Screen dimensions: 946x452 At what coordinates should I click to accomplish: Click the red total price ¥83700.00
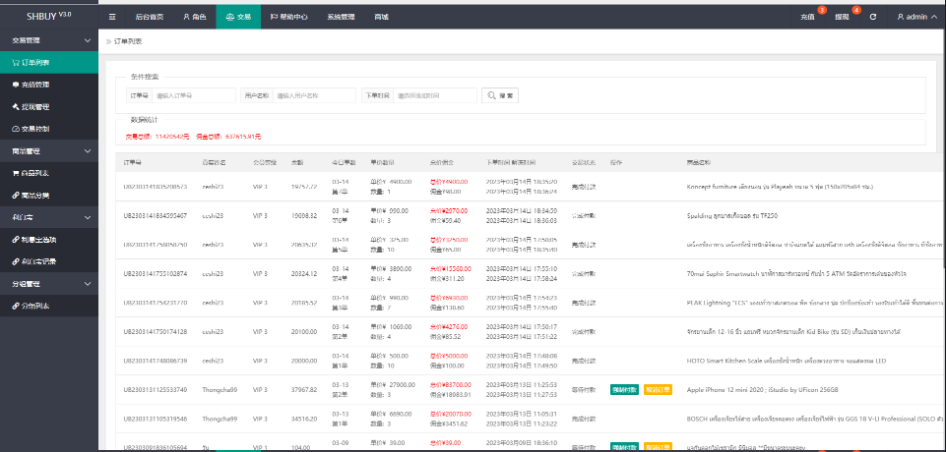450,385
